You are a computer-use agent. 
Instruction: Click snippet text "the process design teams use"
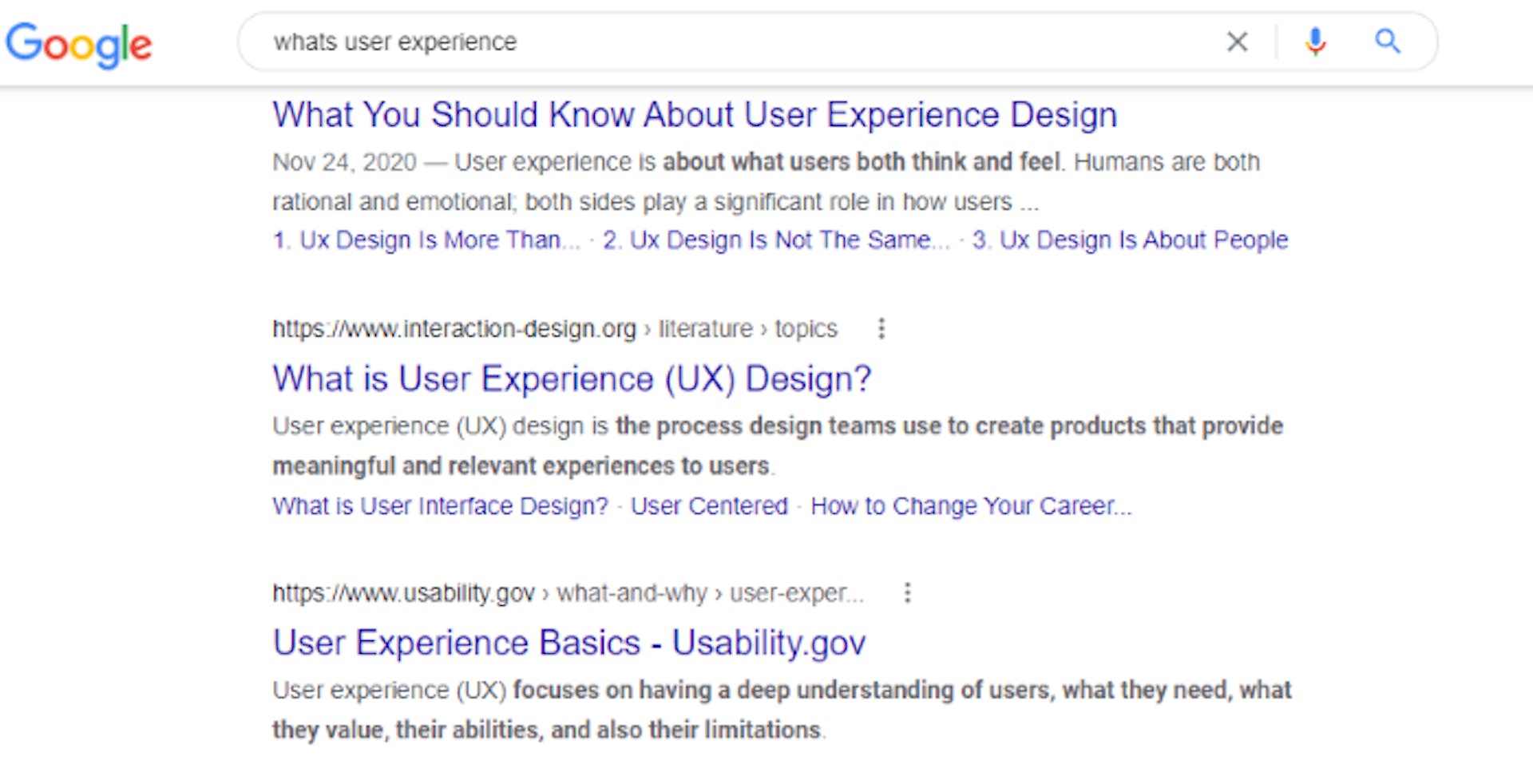778,426
